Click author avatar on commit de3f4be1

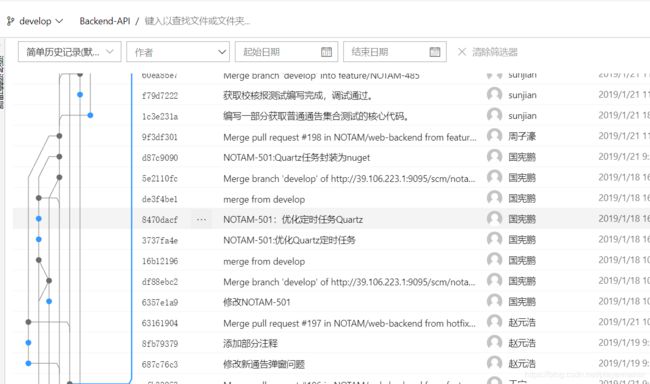point(494,198)
